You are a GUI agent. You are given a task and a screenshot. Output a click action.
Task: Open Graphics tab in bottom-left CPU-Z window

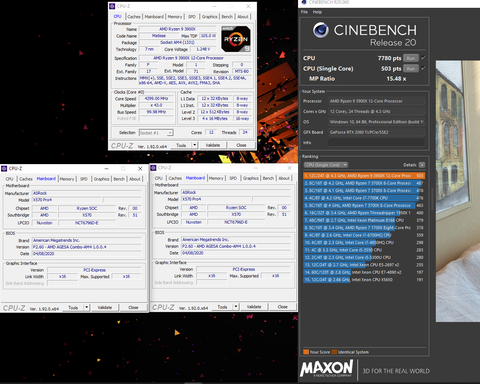101,179
